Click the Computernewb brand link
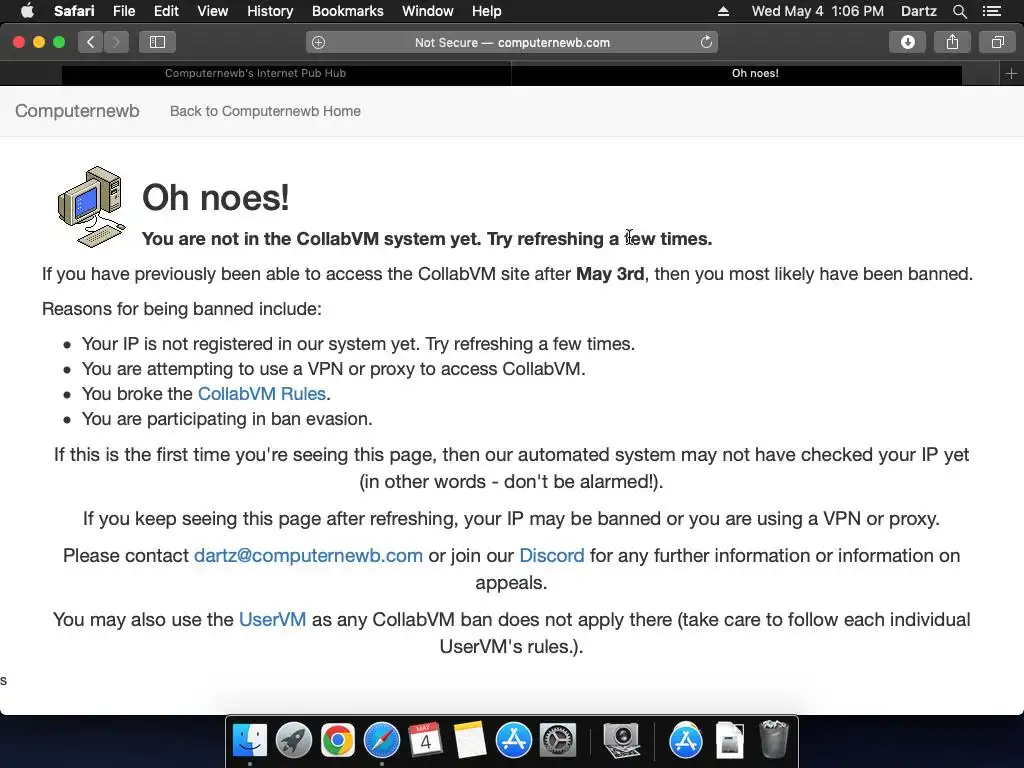 coord(77,111)
